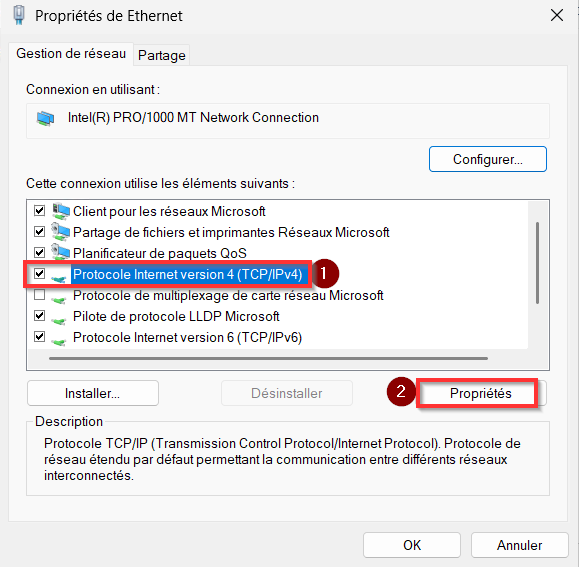Open Propriétés for the selected protocol
This screenshot has height=567, width=579.
[480, 393]
